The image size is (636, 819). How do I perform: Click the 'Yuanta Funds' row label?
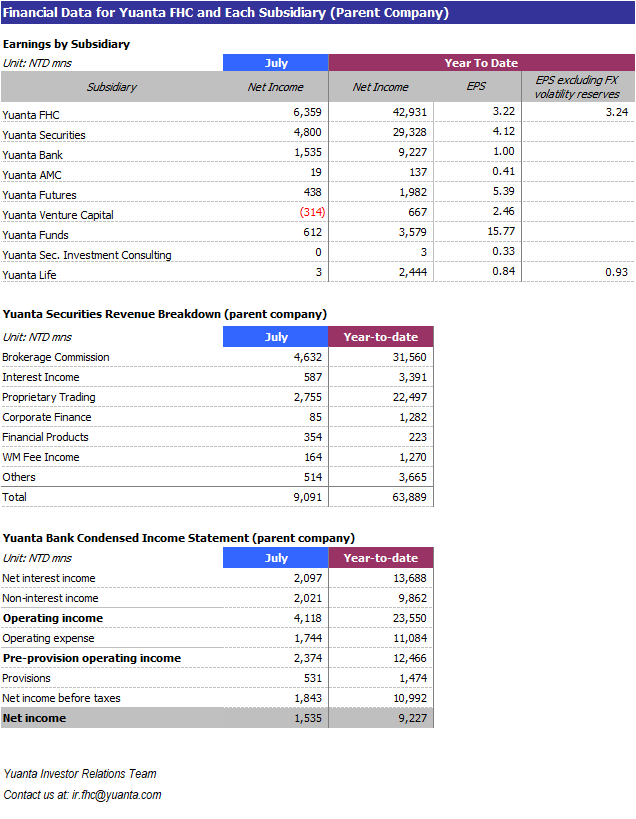click(x=36, y=235)
